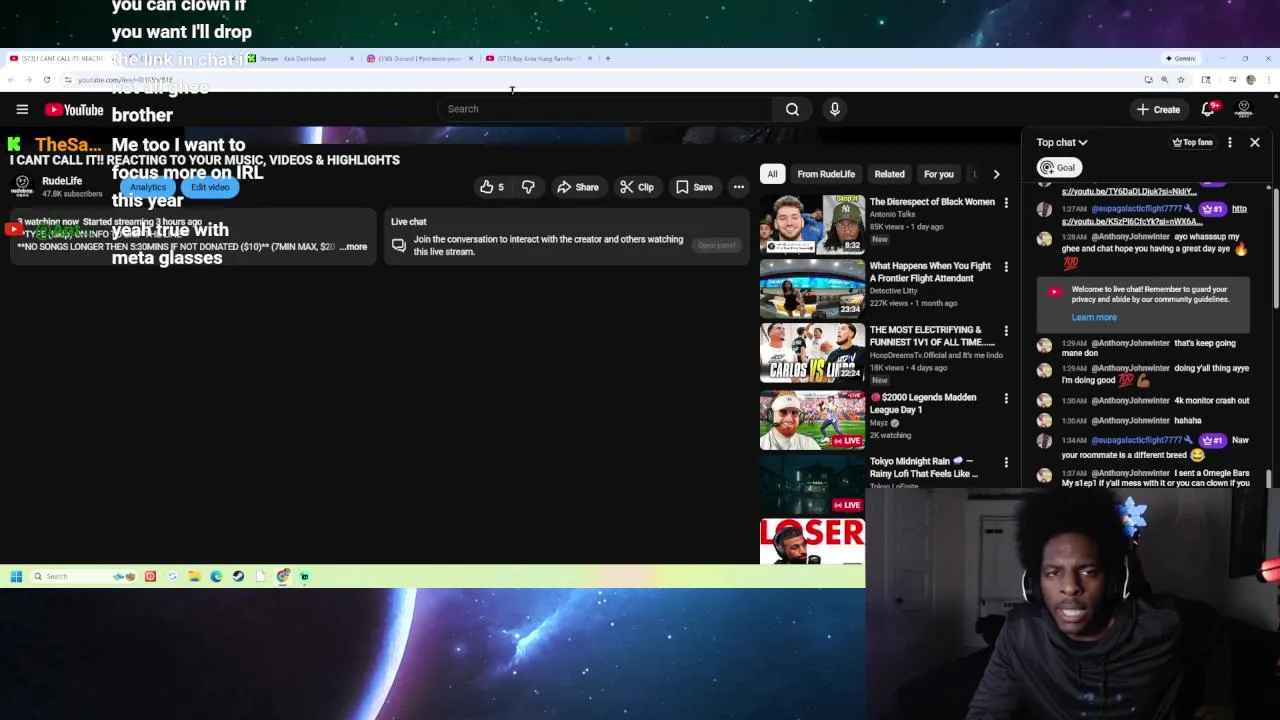The image size is (1280, 720).
Task: Open the Windows Start menu
Action: coord(16,576)
